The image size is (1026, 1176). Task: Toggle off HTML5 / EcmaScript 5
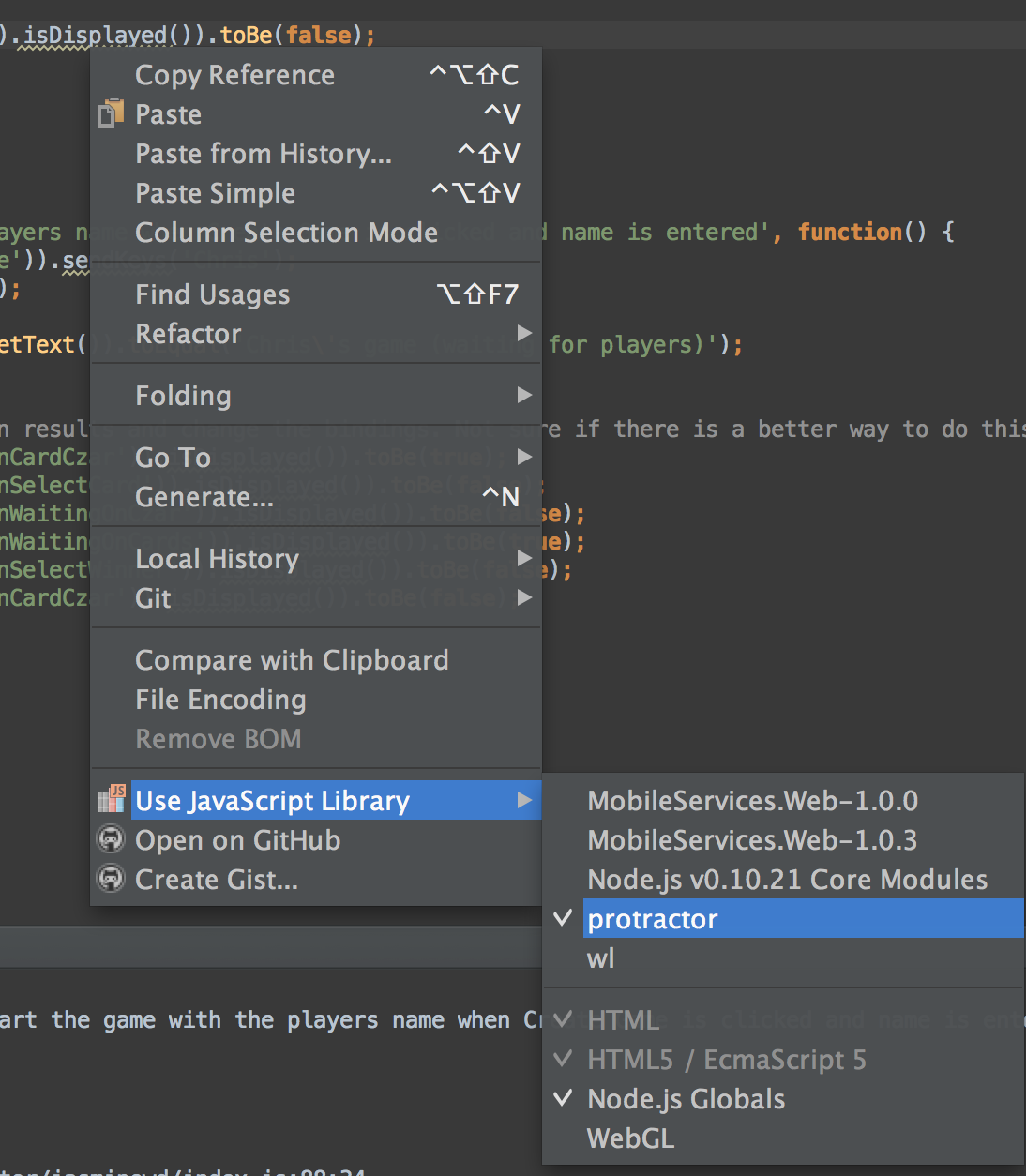coord(561,1059)
